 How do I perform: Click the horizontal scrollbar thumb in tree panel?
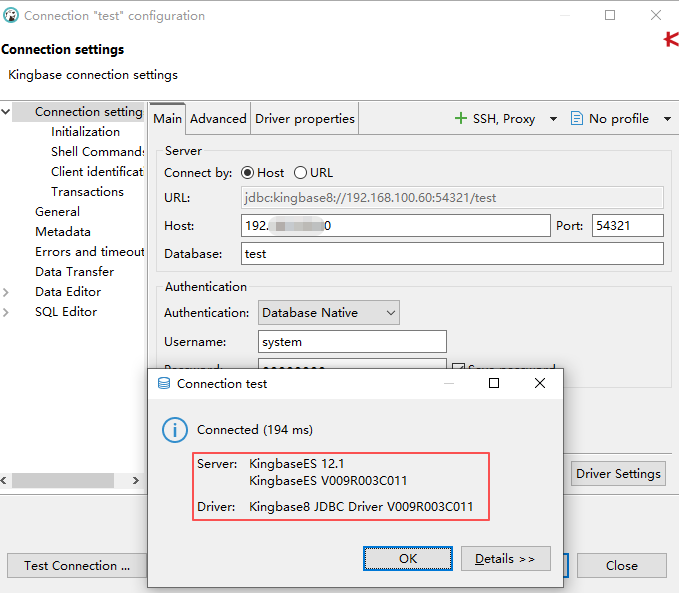63,480
